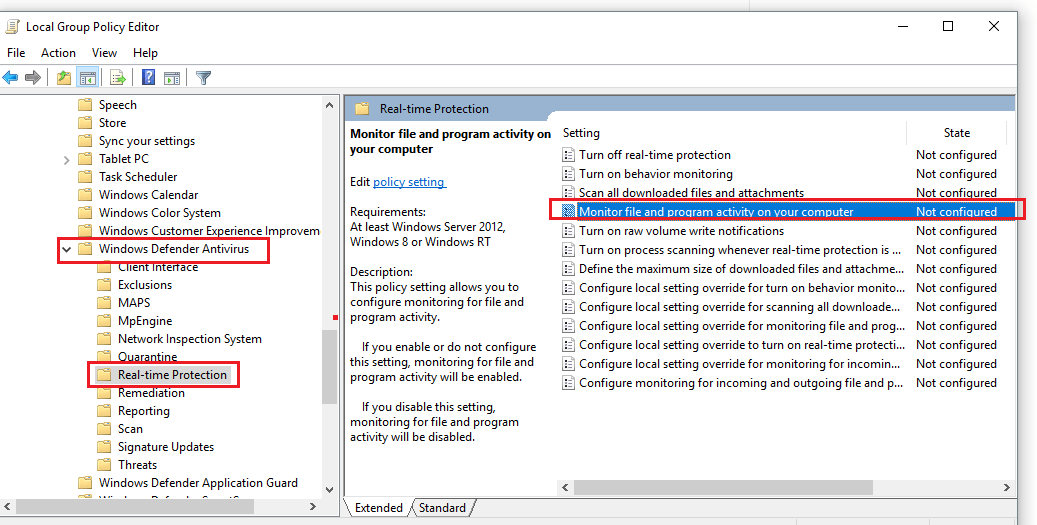
Task: Toggle the Show/Hide Console Tree icon
Action: click(x=87, y=78)
